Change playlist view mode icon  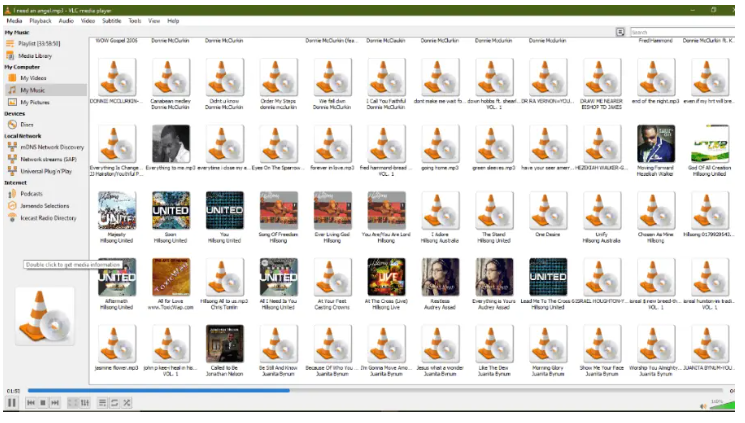pos(621,32)
